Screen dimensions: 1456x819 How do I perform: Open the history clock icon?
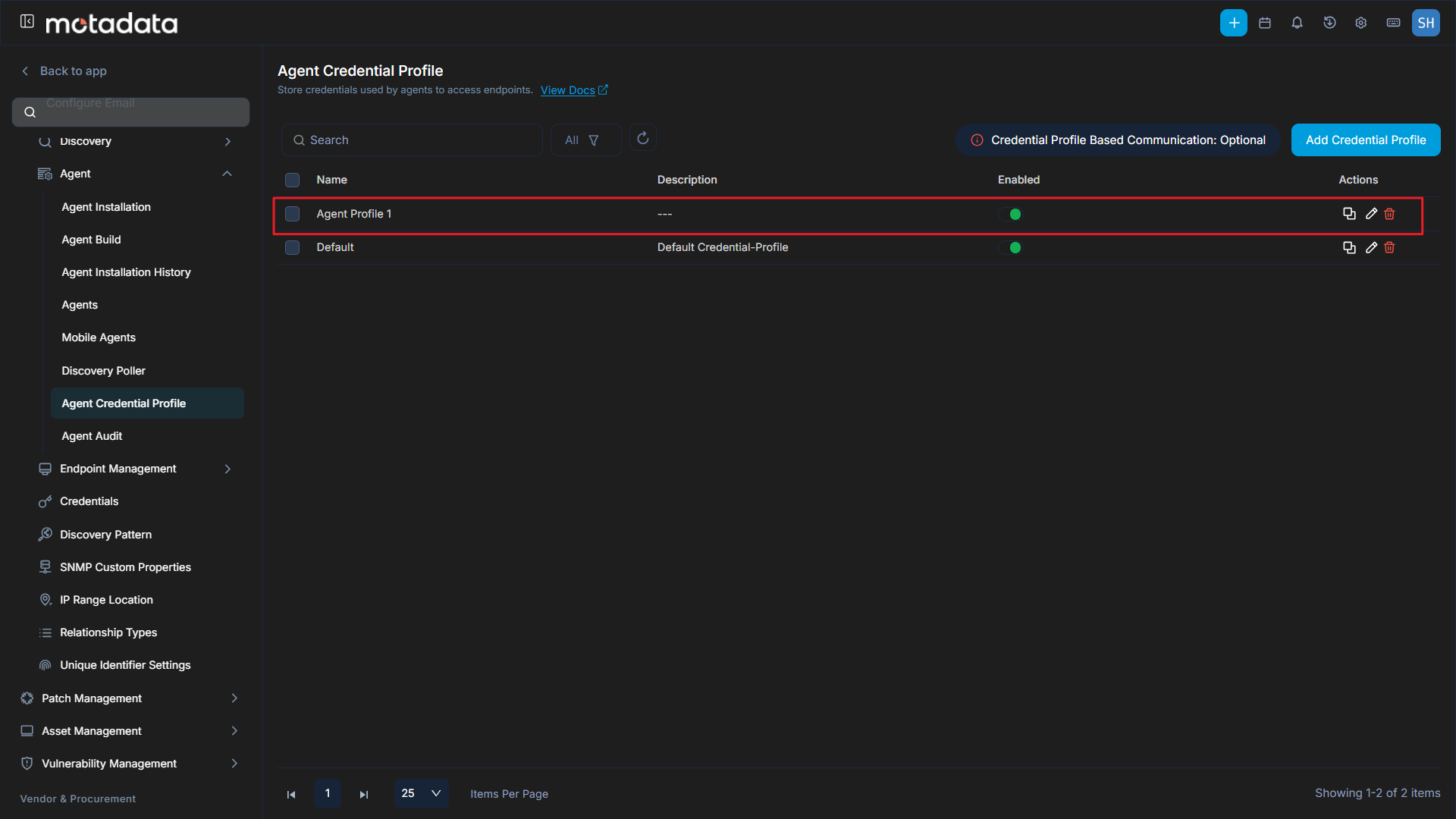point(1329,23)
